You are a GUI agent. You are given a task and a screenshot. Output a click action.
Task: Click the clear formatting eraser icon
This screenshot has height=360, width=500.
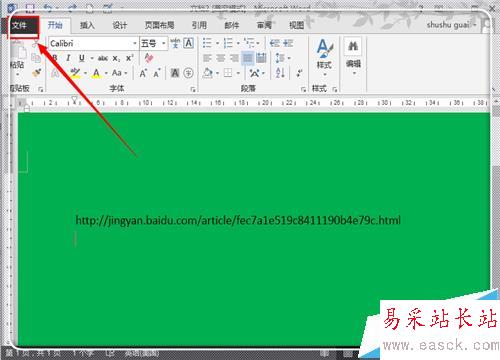coord(148,58)
